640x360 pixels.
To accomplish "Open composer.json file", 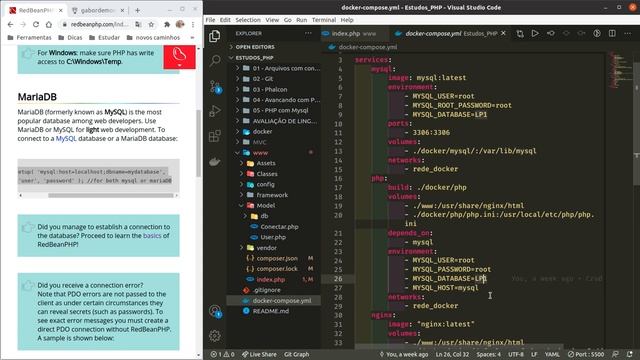I will [277, 258].
